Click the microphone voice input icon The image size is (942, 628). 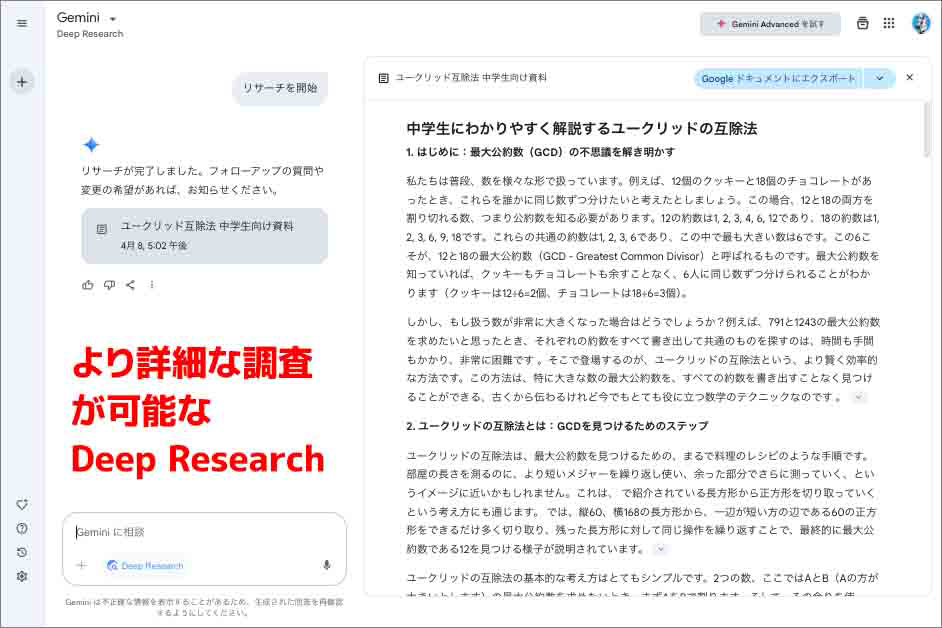pos(326,565)
